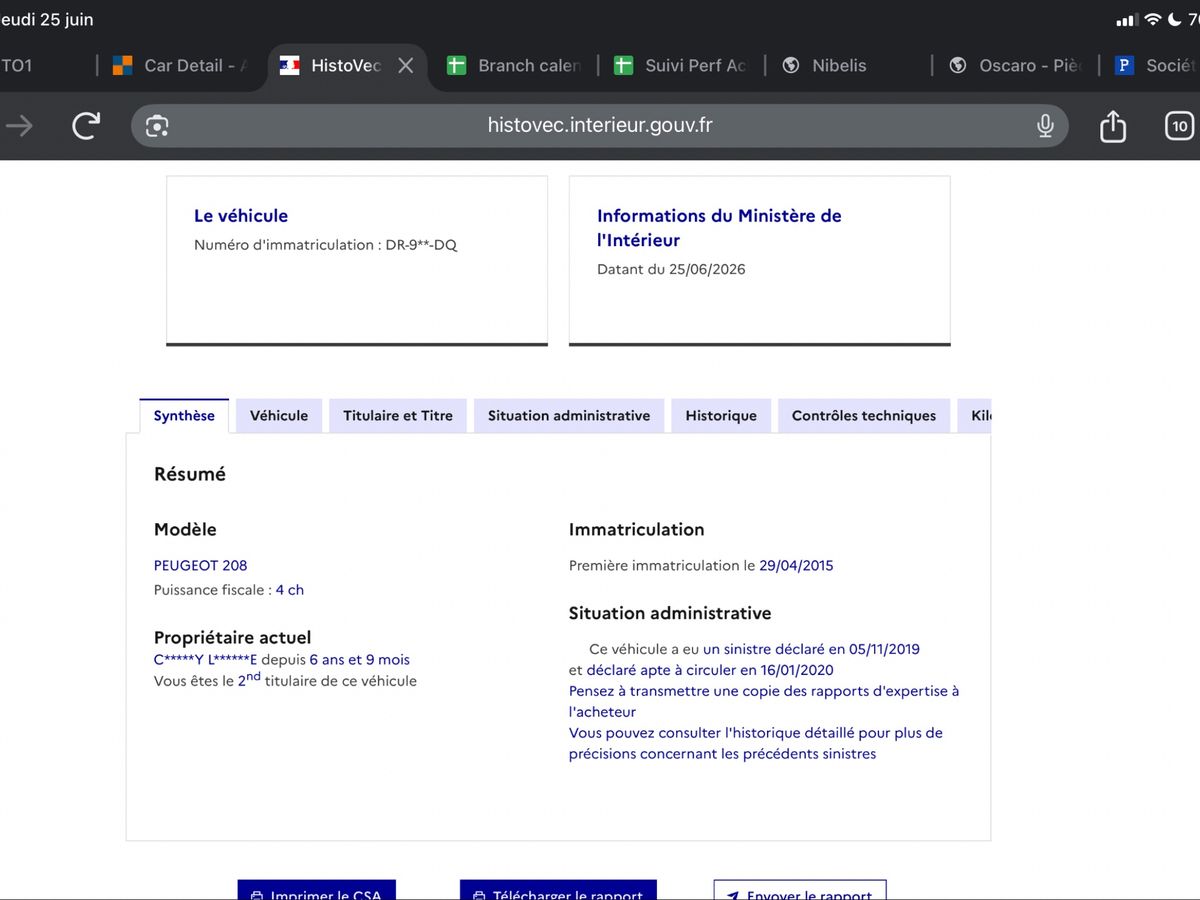Open the tab overview showing 10 tabs

pos(1180,125)
